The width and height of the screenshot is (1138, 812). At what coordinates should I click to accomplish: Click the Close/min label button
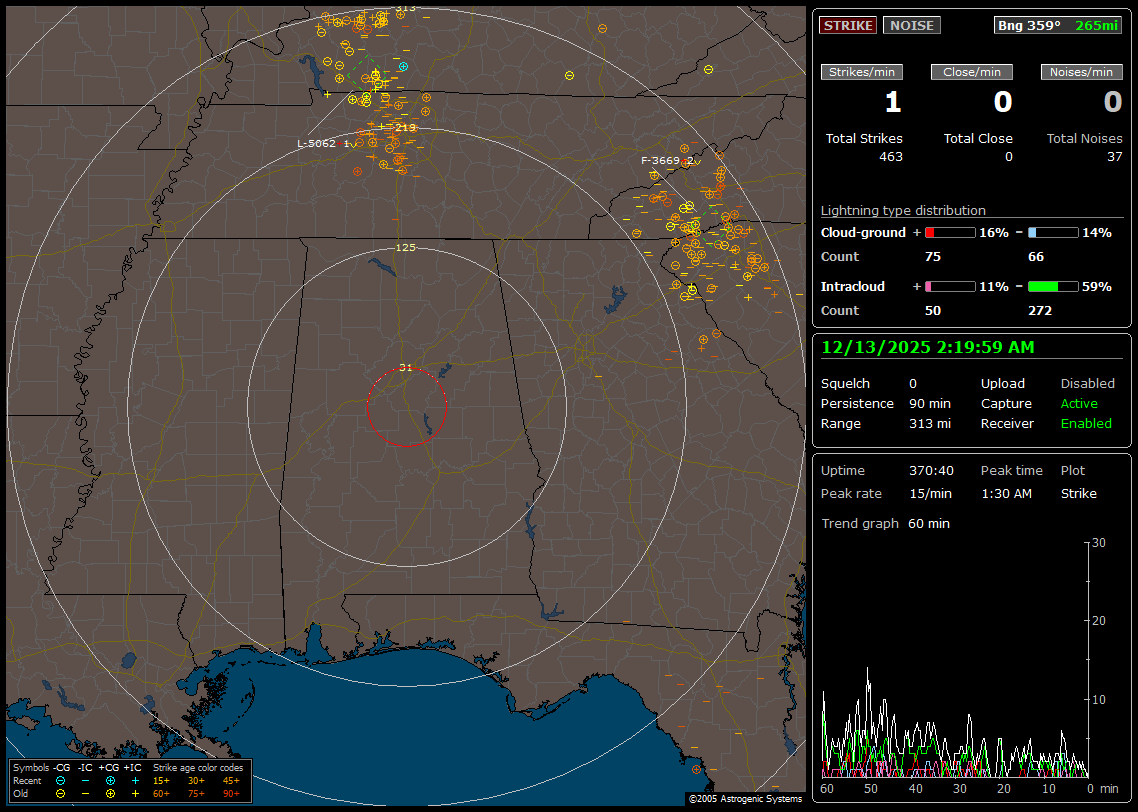[972, 72]
